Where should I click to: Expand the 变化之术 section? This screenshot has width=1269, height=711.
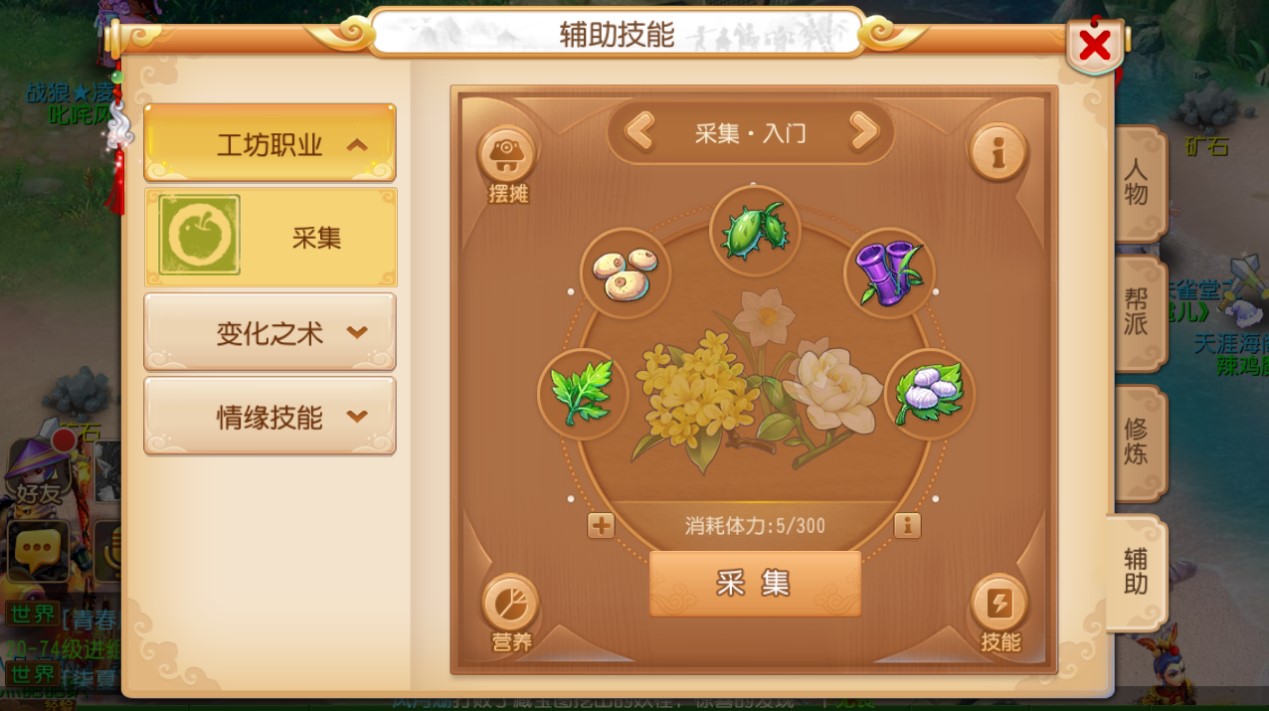[270, 332]
